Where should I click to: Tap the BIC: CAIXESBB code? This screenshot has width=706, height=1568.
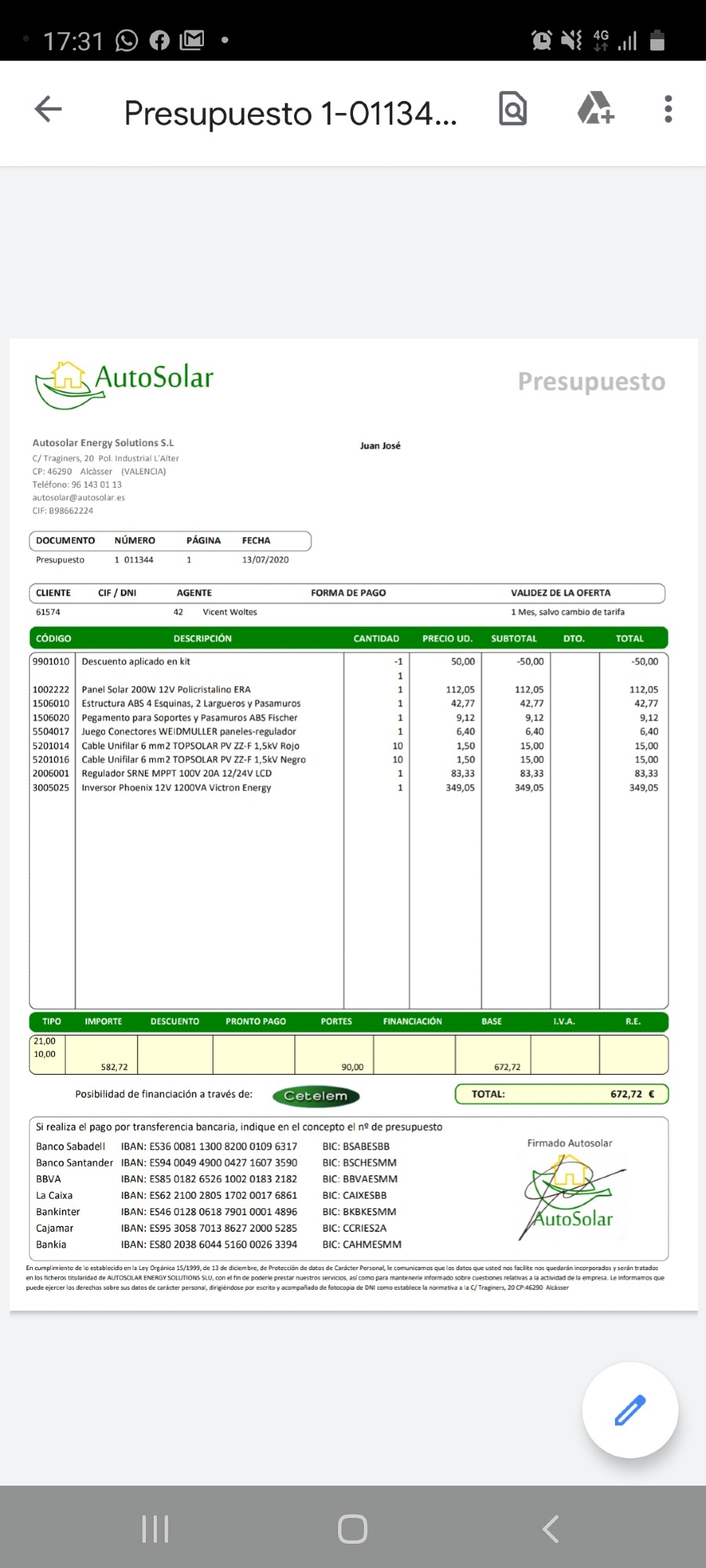[x=355, y=1196]
